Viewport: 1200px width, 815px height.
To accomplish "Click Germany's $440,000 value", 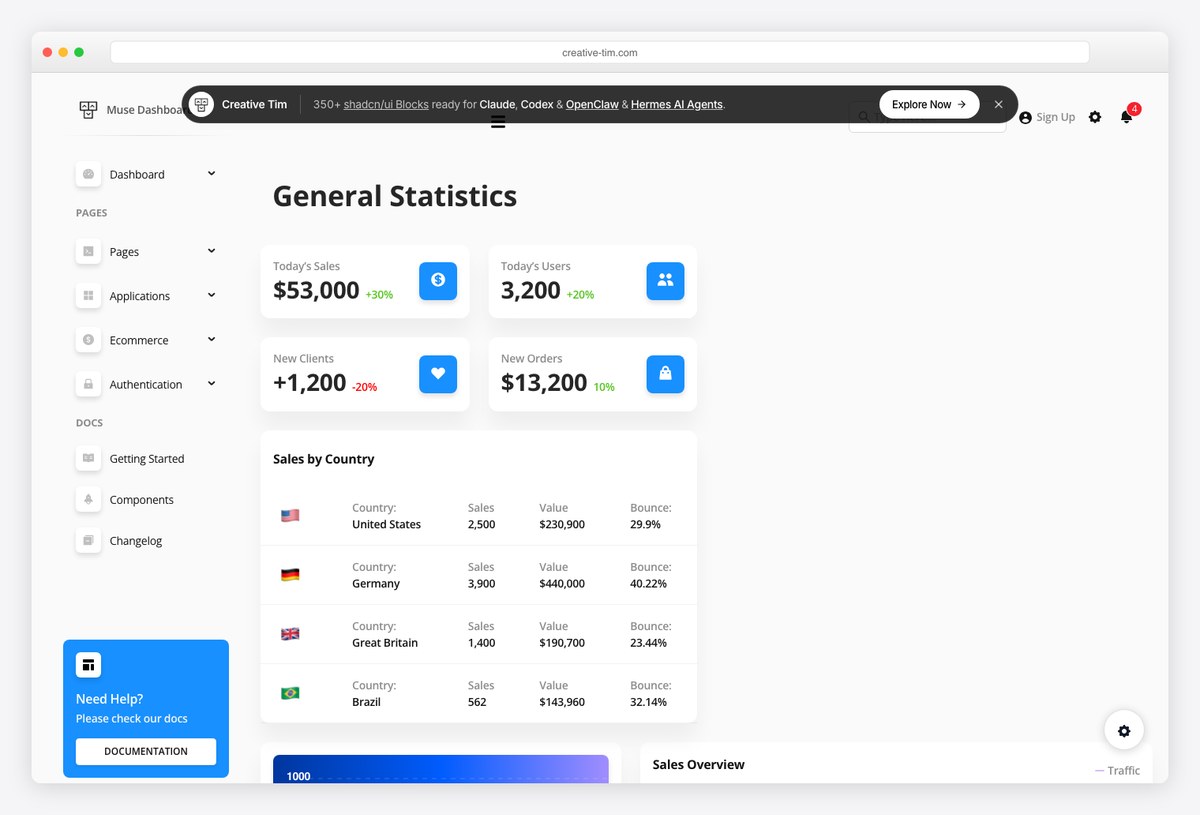I will tap(562, 583).
